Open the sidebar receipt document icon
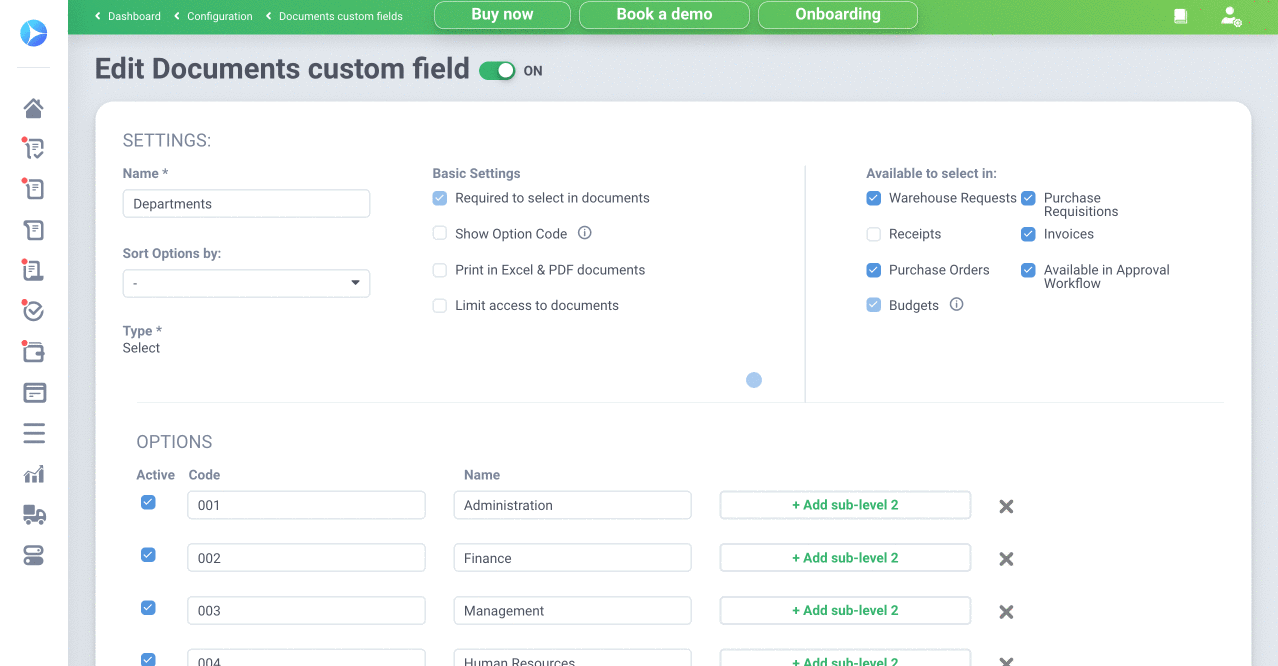The width and height of the screenshot is (1278, 666). click(x=34, y=270)
